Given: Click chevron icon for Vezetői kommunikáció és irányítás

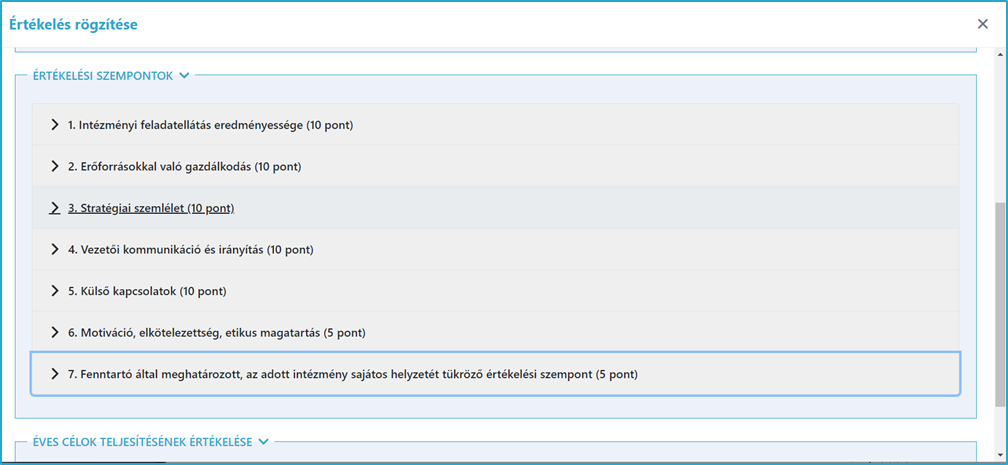Looking at the screenshot, I should (55, 250).
